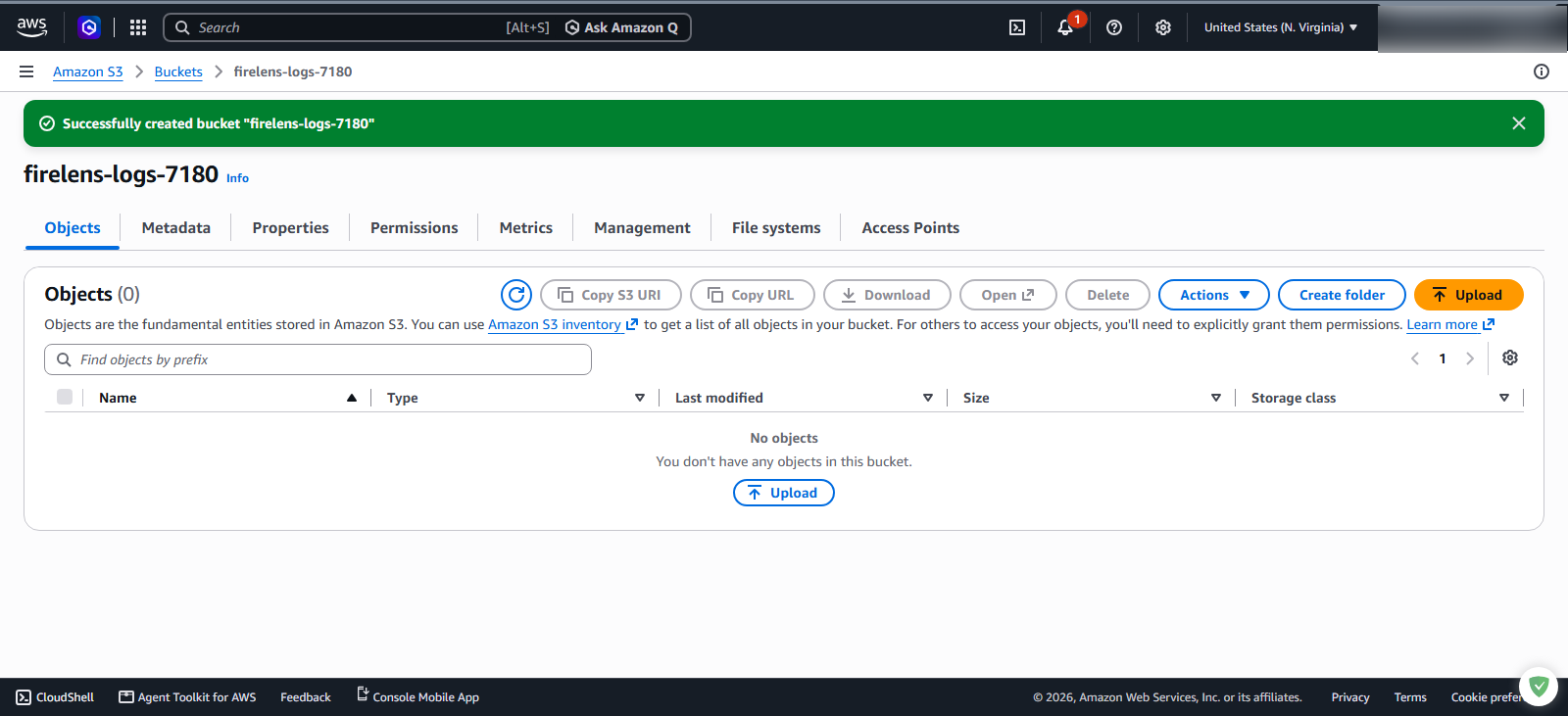Click the purple console shortcut icon

pos(89,27)
